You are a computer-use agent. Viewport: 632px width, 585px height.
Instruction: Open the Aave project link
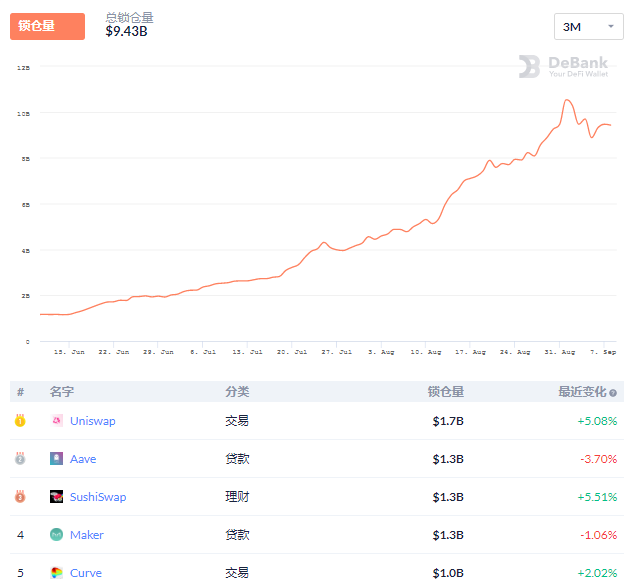click(83, 459)
